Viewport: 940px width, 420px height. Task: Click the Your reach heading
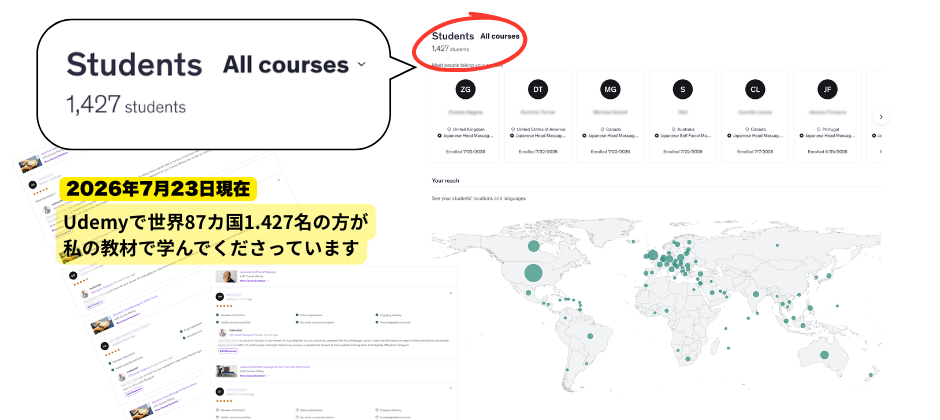445,180
